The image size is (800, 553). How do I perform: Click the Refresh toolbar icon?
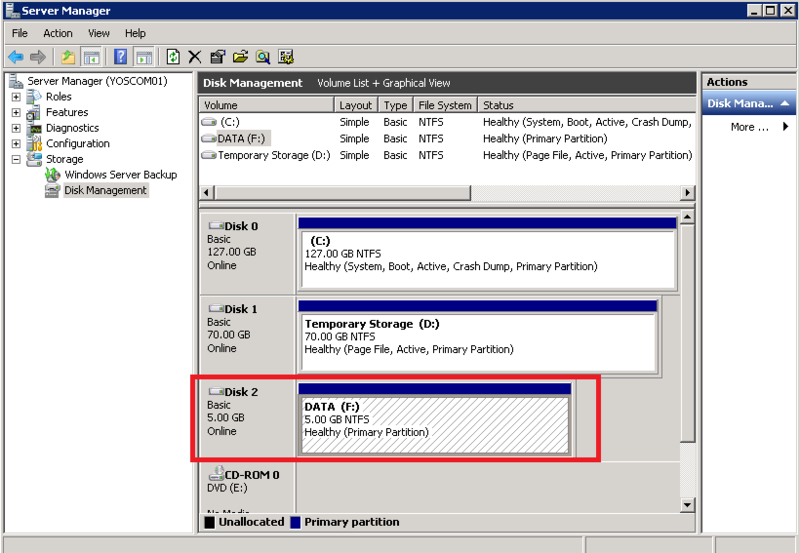tap(173, 57)
